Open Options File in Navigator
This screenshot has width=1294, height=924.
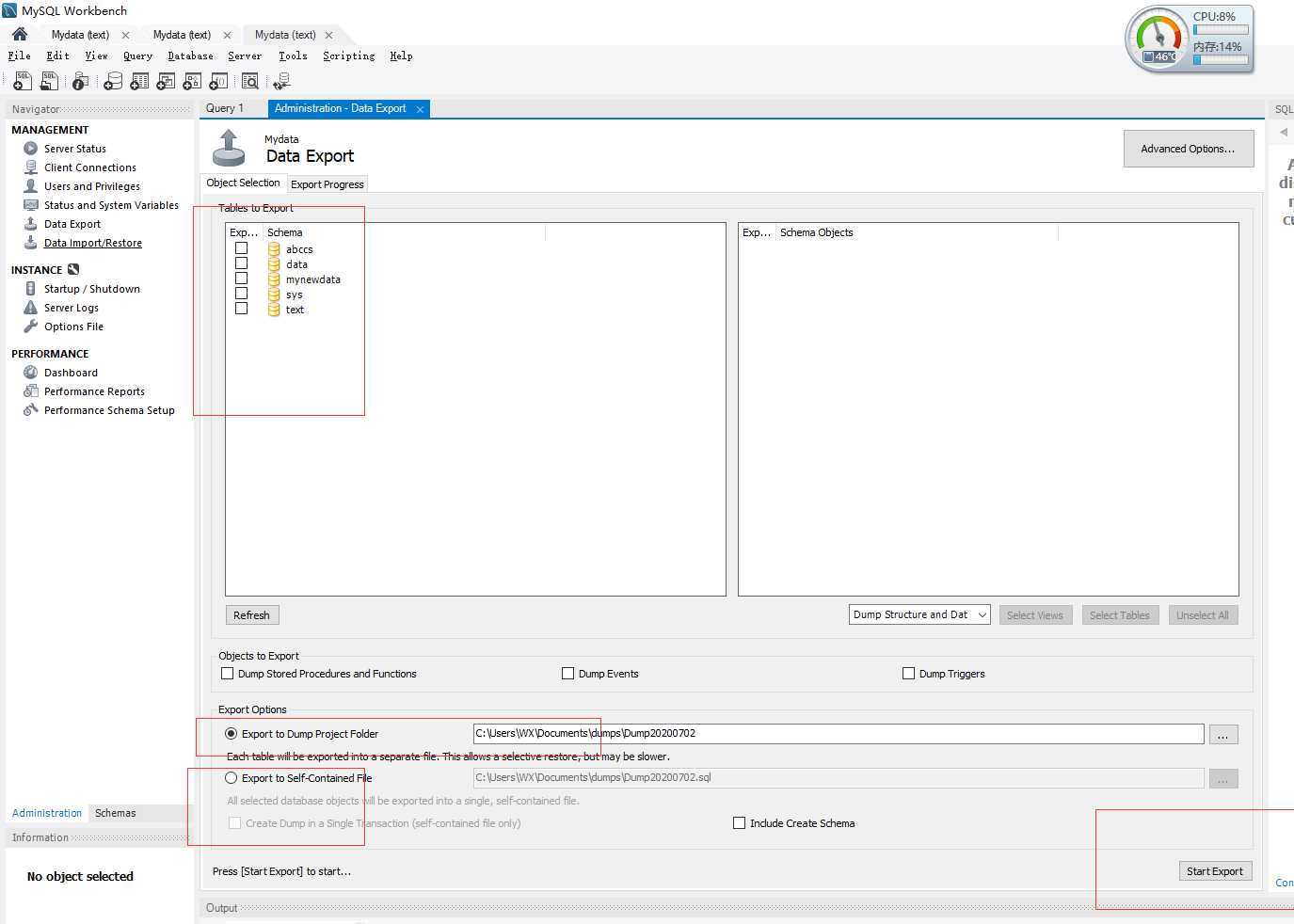[x=73, y=327]
